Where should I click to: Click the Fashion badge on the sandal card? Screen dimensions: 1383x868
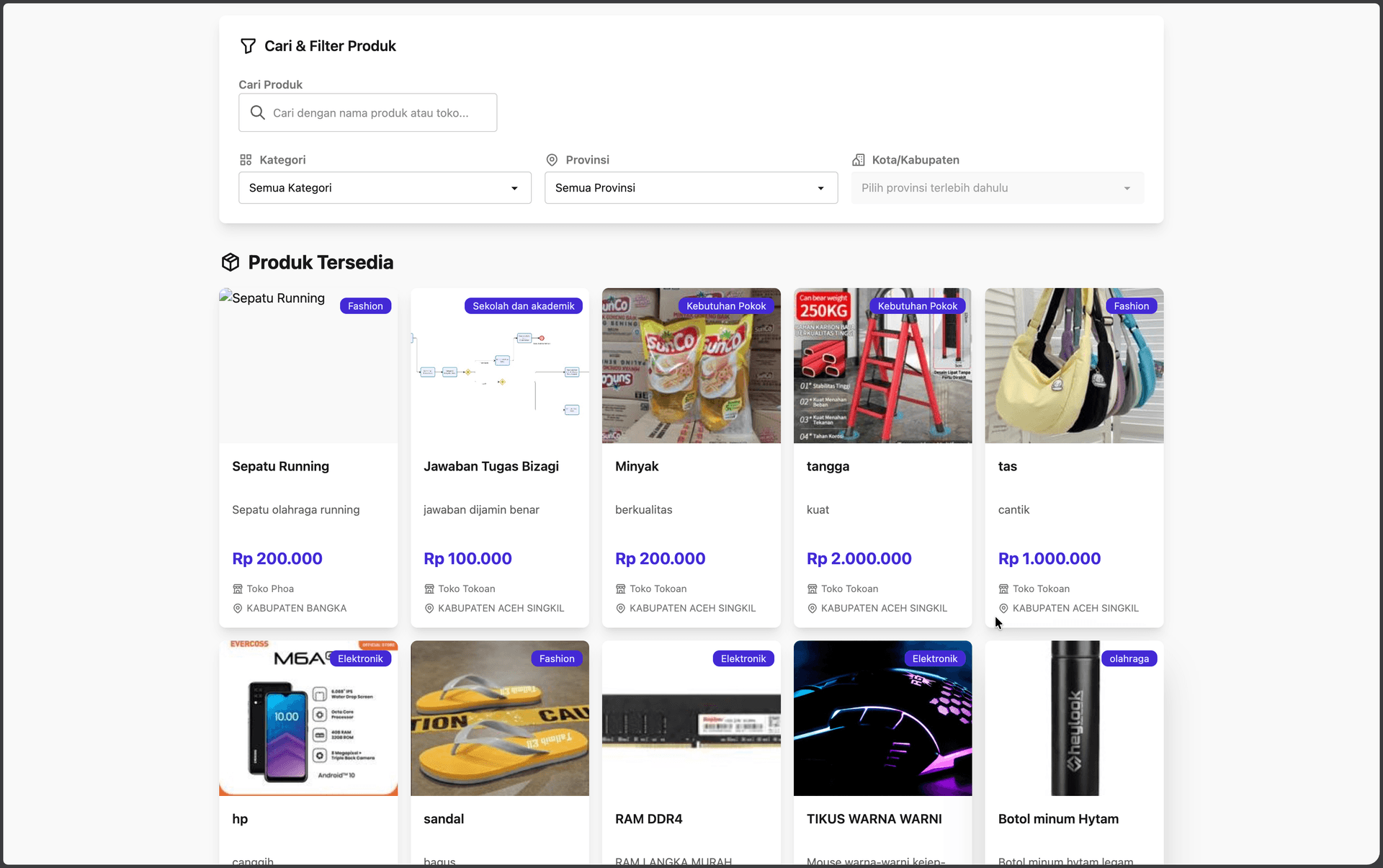(x=557, y=659)
